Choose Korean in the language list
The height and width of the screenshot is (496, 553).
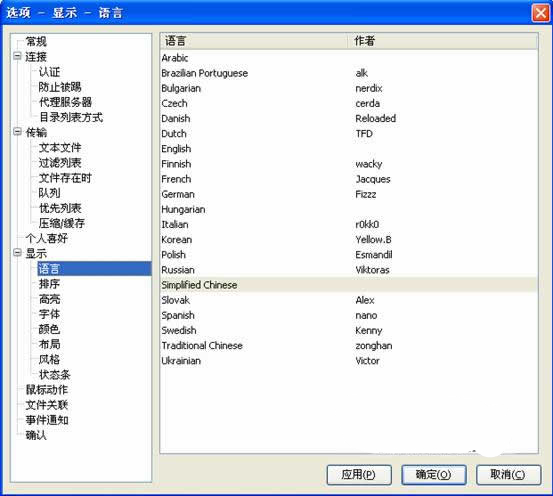[x=177, y=240]
